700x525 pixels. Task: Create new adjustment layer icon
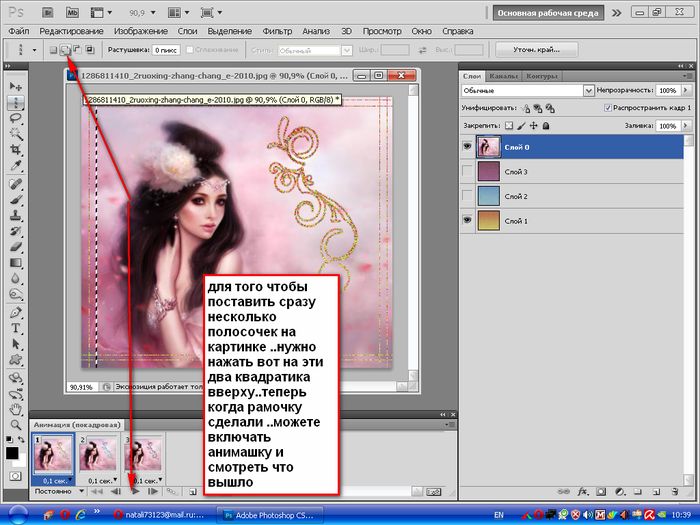pyautogui.click(x=619, y=492)
